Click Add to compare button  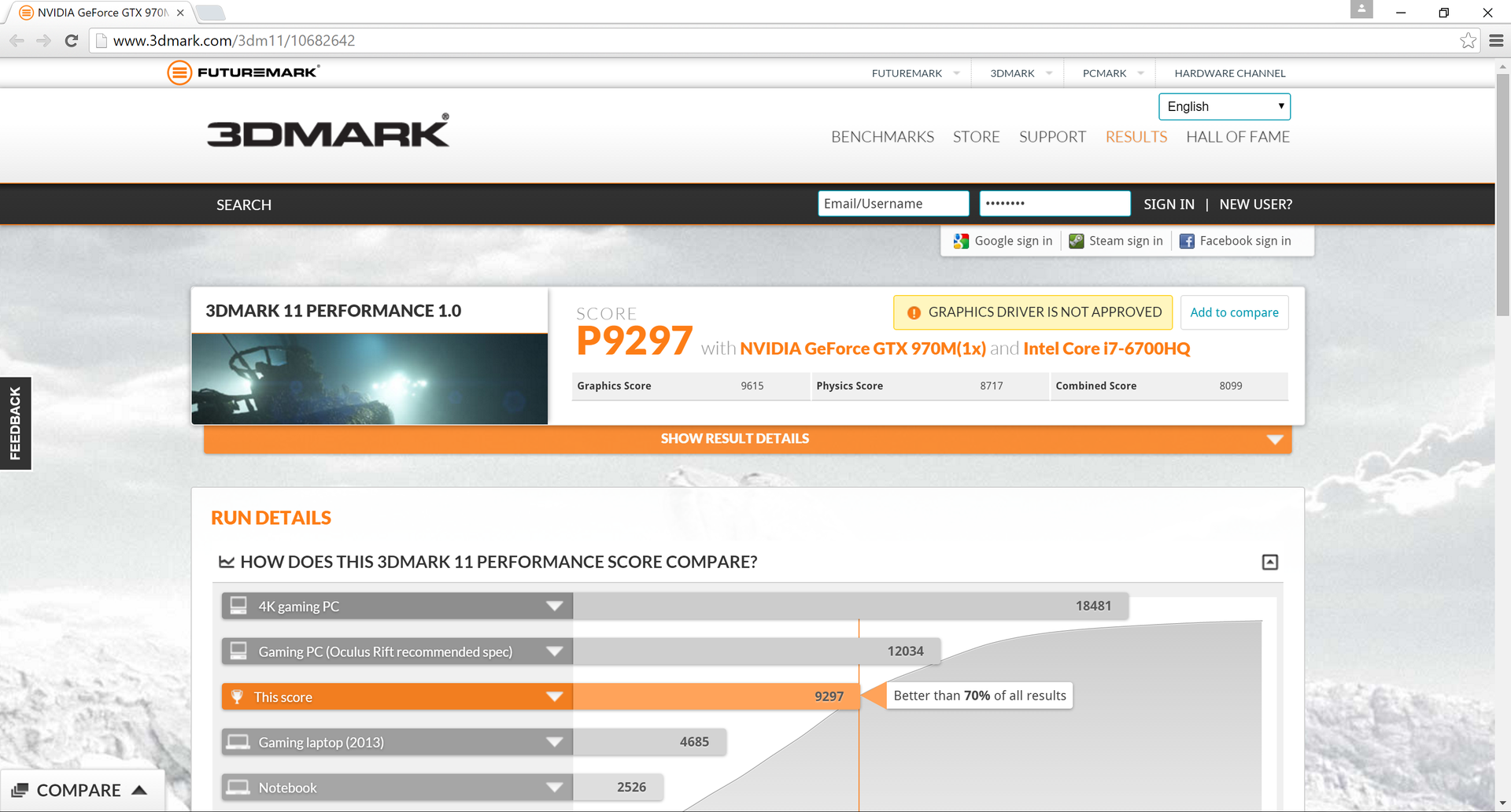point(1234,312)
